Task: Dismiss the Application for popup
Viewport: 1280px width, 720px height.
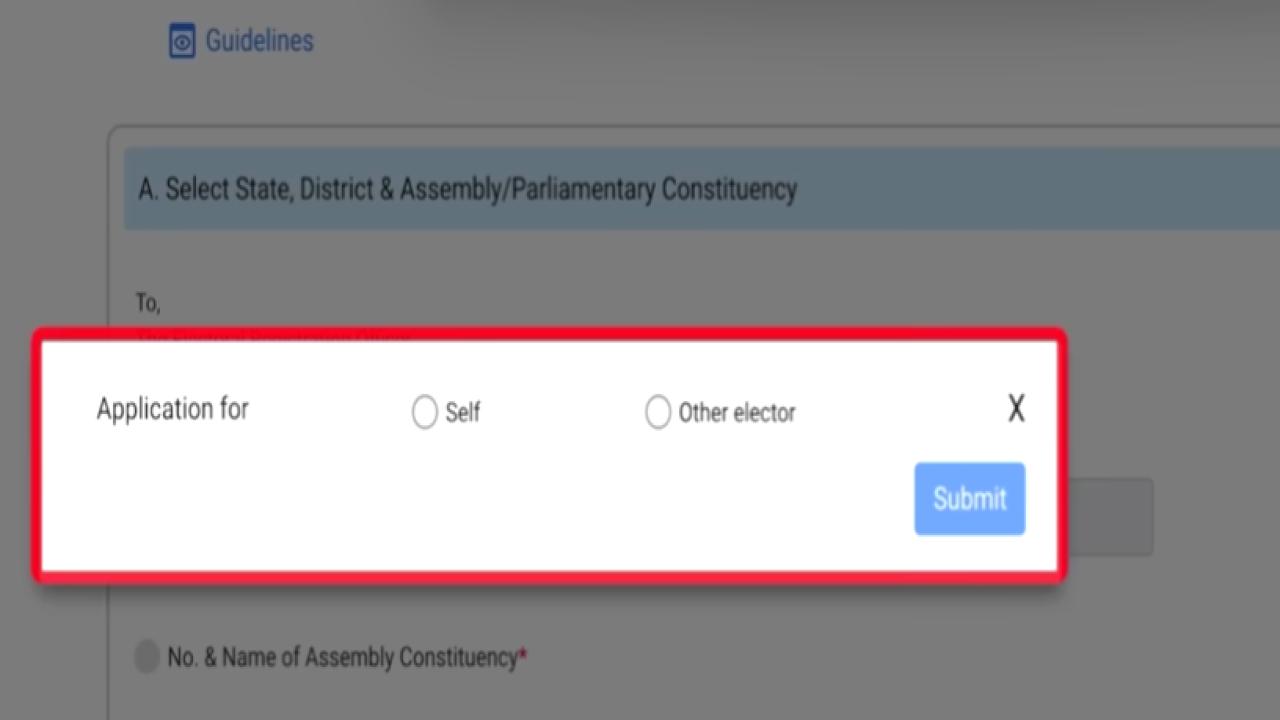Action: [1016, 408]
